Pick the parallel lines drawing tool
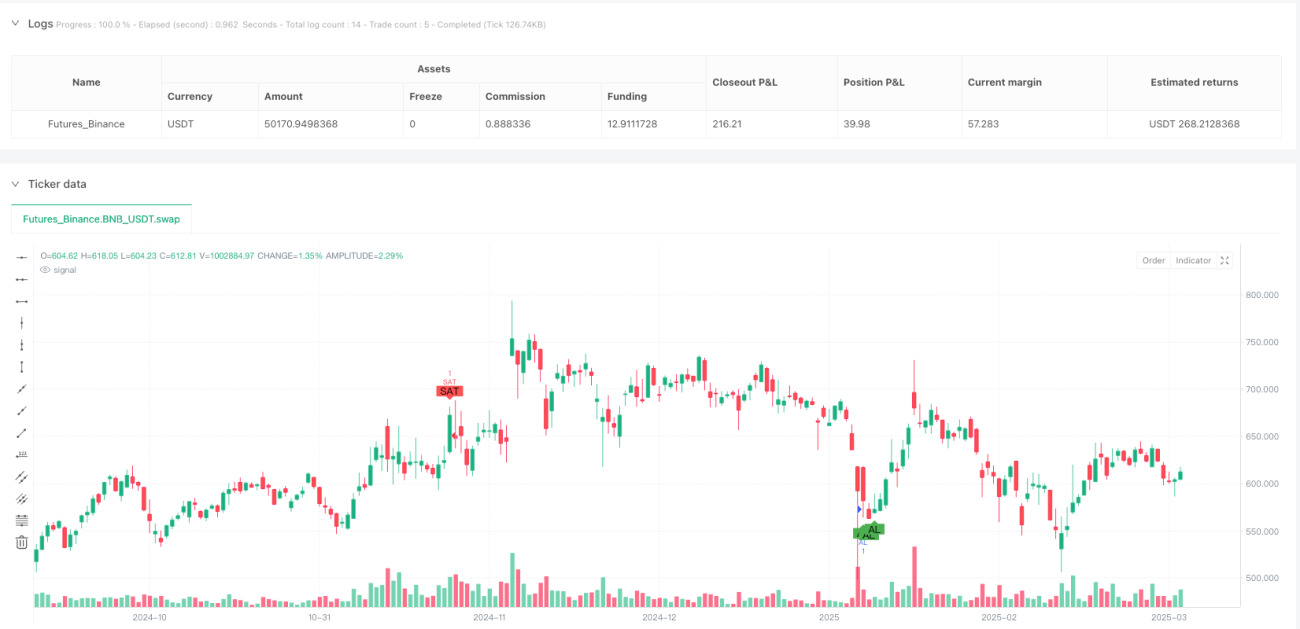1300x629 pixels. pyautogui.click(x=22, y=476)
